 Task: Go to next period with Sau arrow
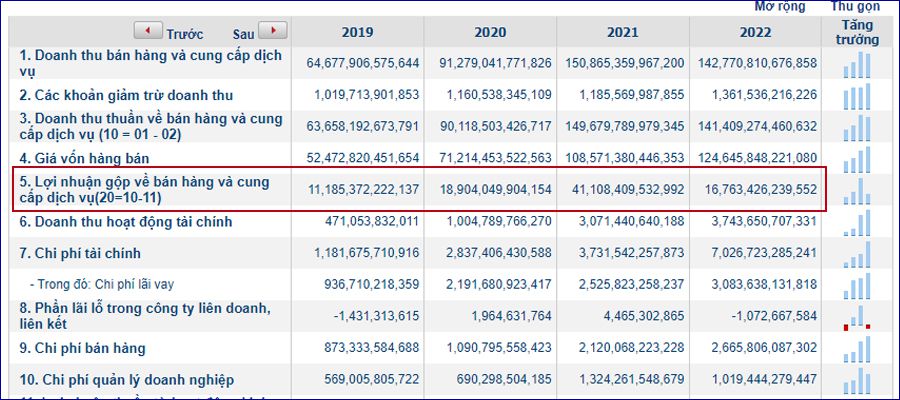(273, 30)
